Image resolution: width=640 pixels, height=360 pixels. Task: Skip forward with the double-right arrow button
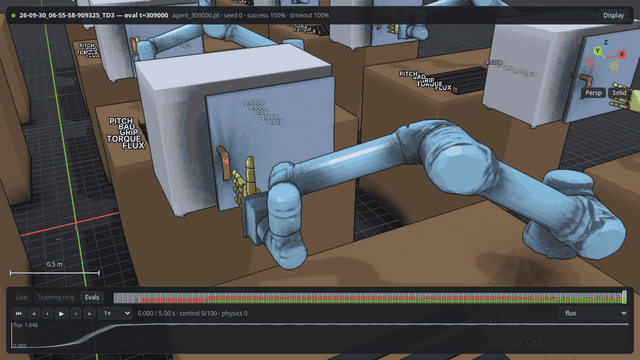coord(90,313)
